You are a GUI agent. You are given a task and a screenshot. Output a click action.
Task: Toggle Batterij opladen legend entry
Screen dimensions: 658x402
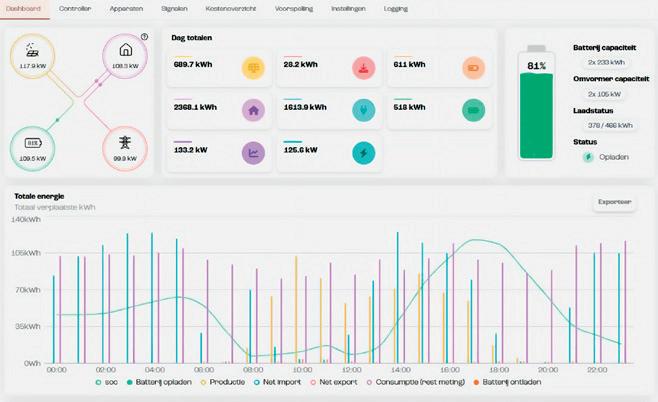[x=159, y=382]
